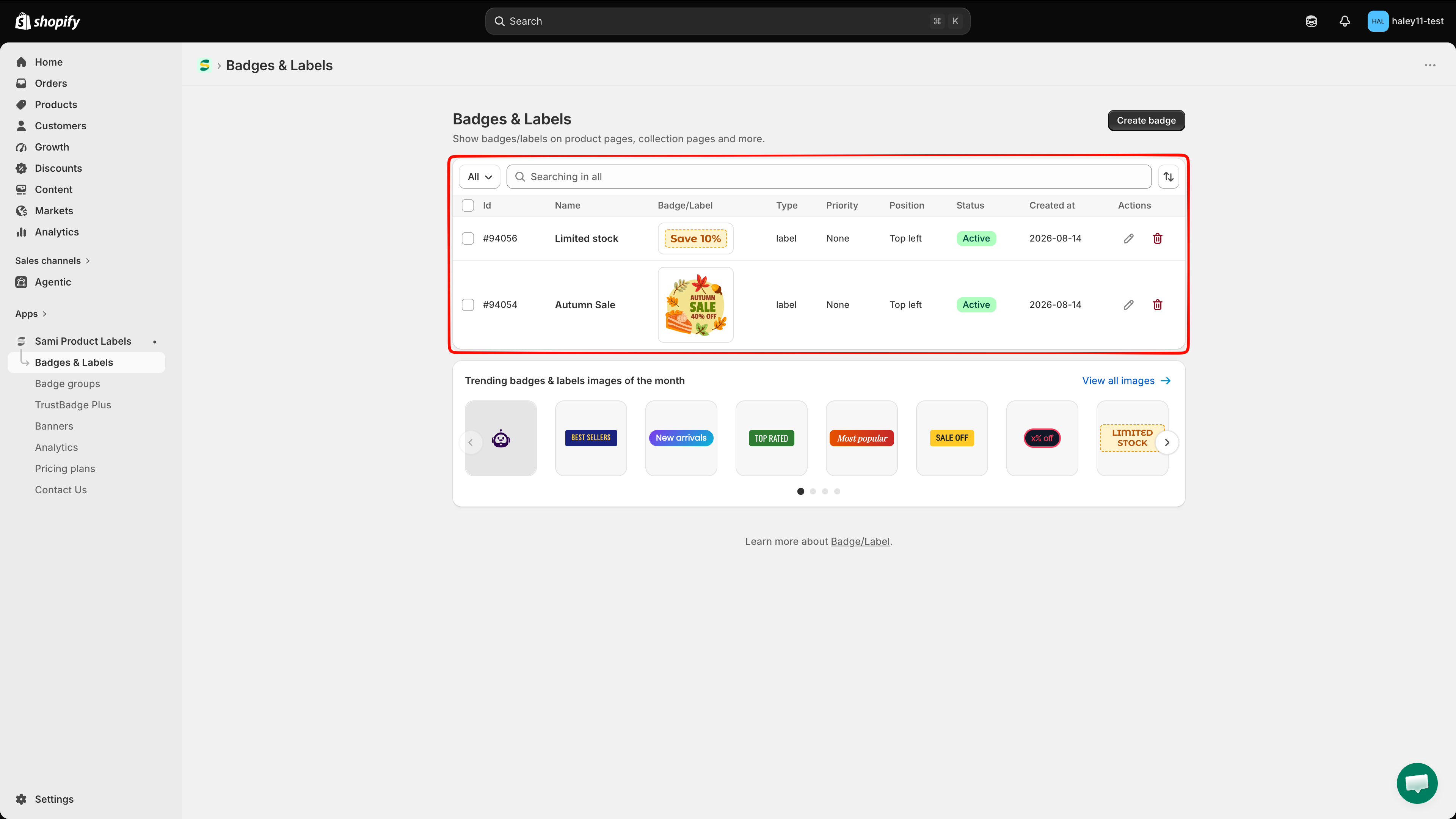Focus the Searching in all field
1456x819 pixels.
point(829,177)
